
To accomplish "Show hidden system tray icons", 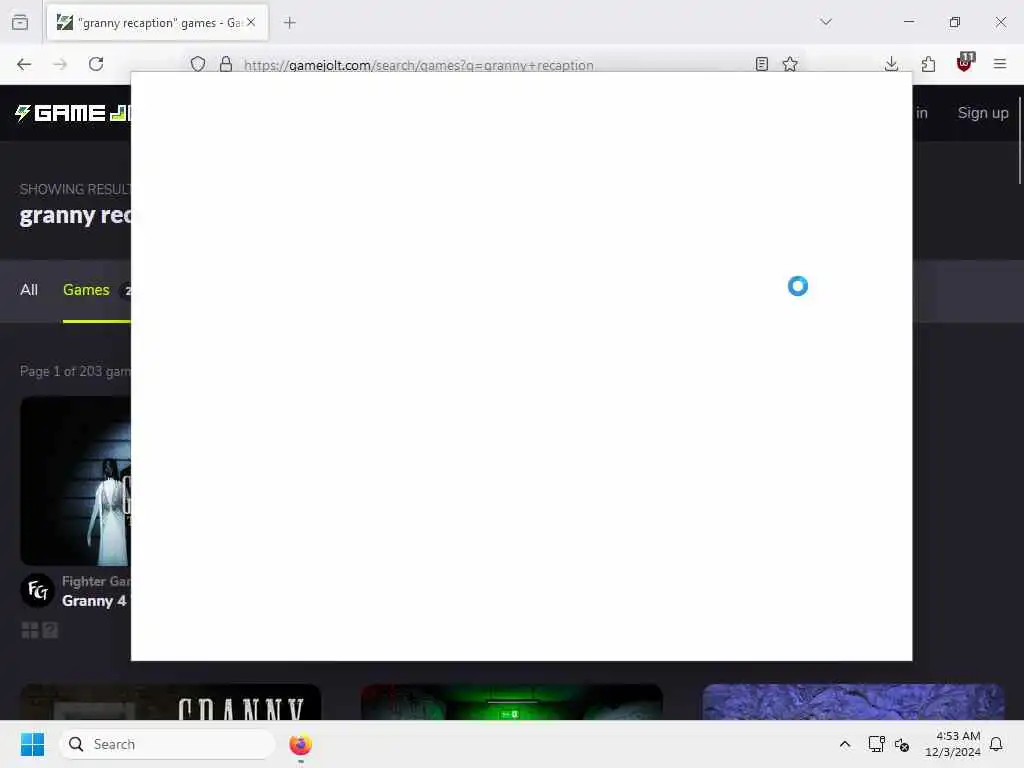I will pos(844,744).
